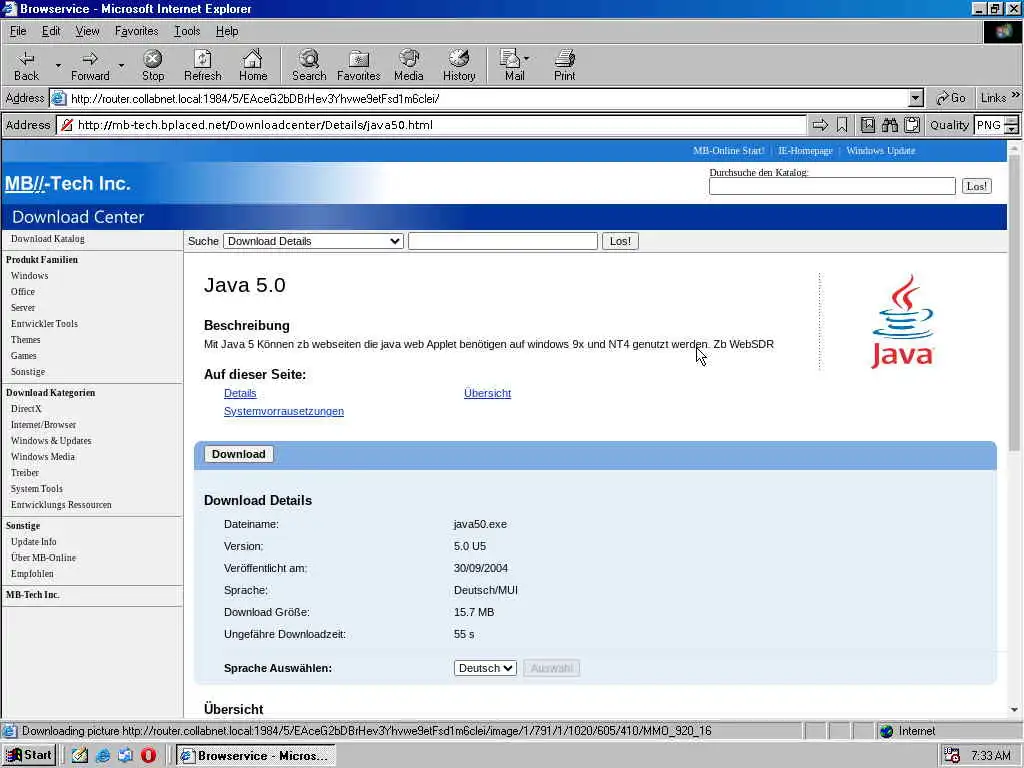Viewport: 1024px width, 768px height.
Task: Click the Browservice binoculars find icon
Action: click(x=889, y=125)
